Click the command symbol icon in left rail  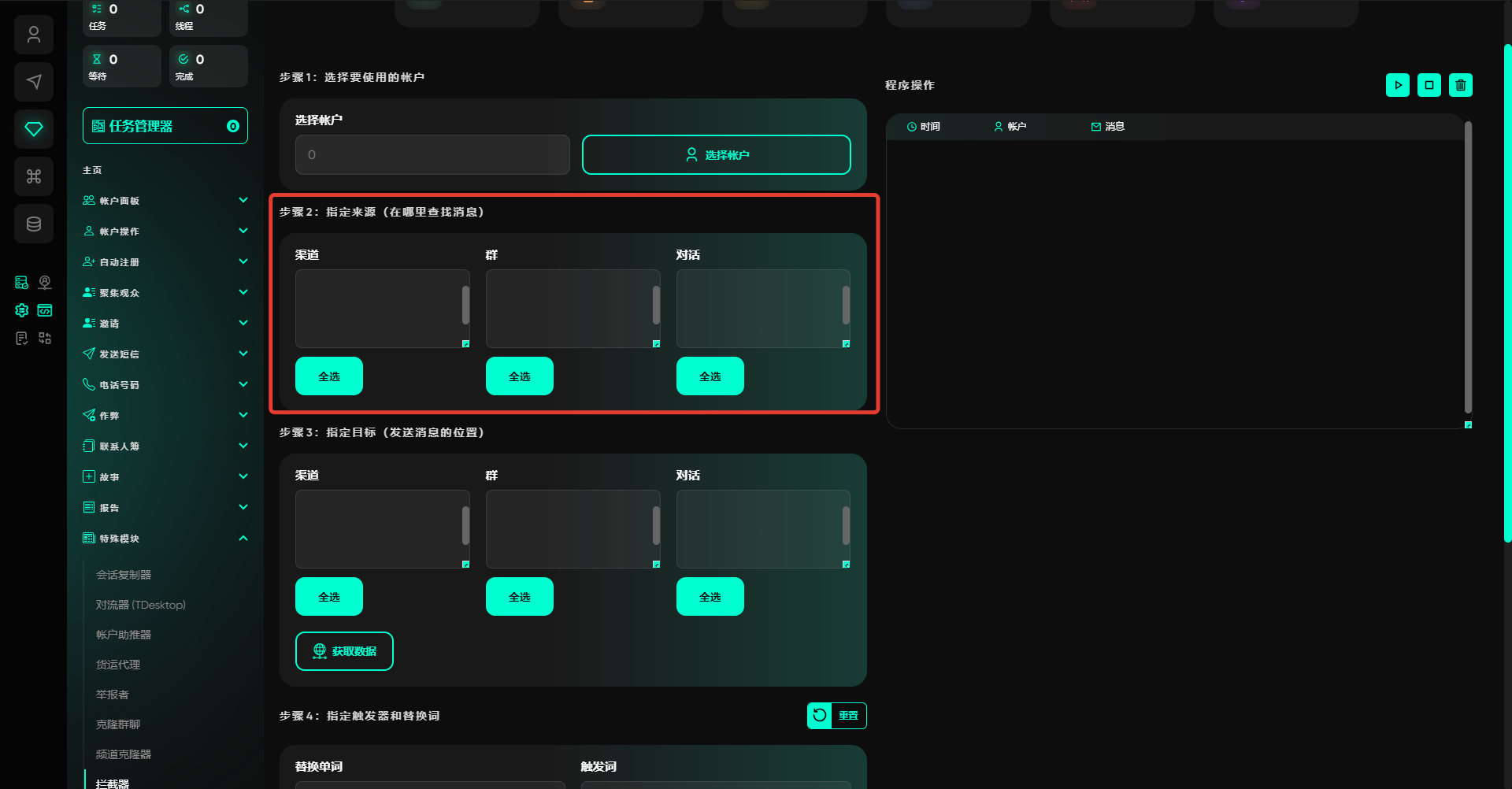tap(33, 176)
